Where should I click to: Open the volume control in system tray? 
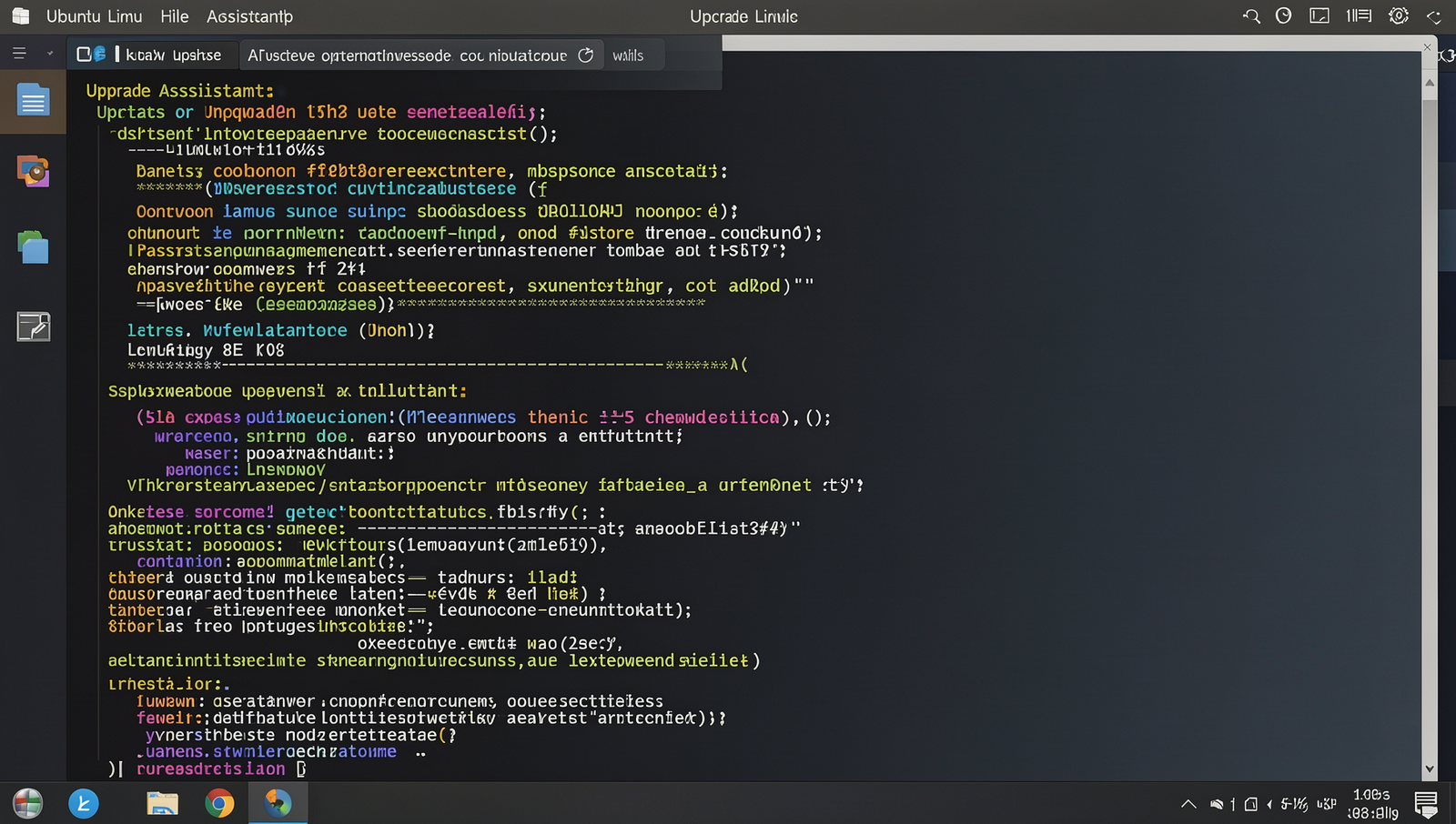(1270, 804)
